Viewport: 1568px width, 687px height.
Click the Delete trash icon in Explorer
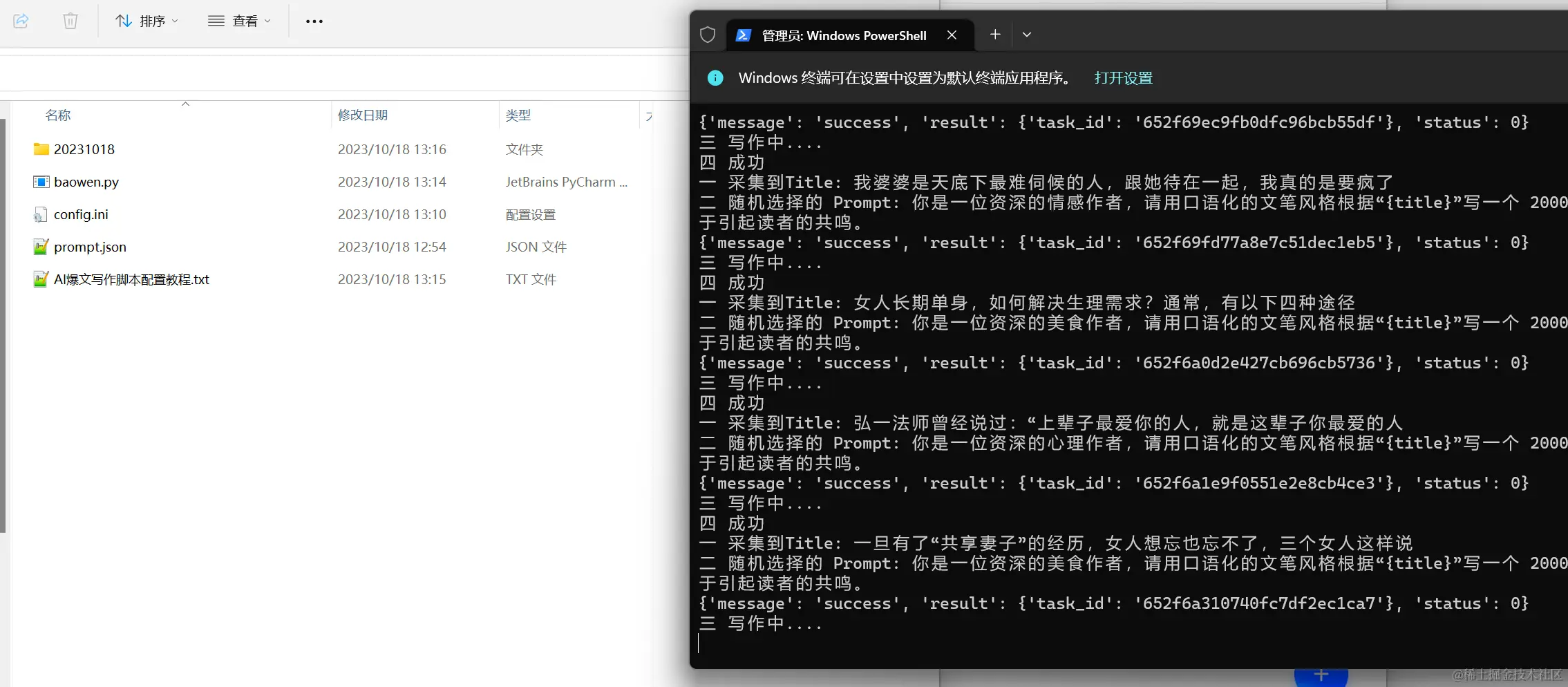click(70, 21)
